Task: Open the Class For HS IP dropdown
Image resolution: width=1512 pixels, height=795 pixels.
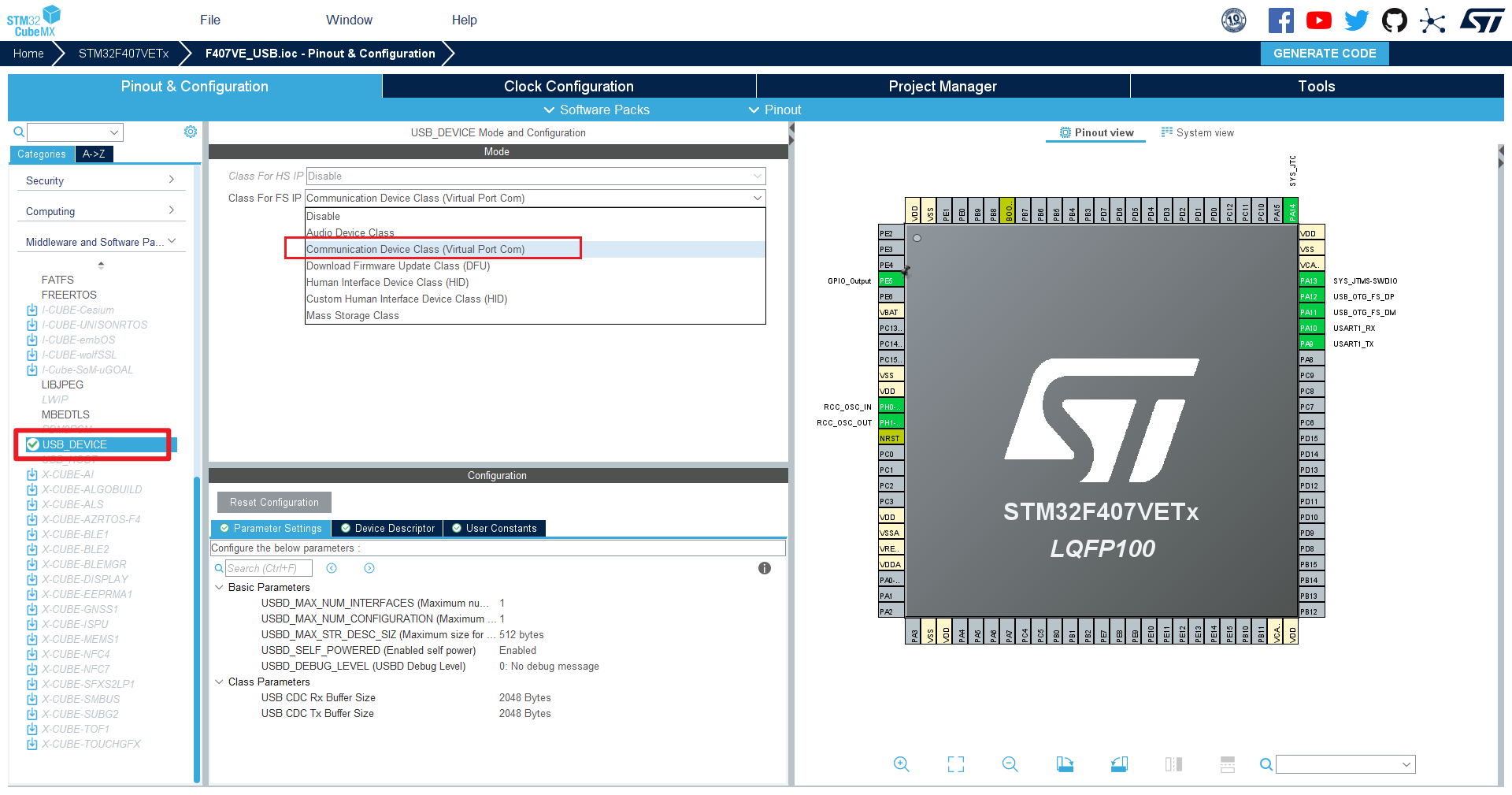Action: tap(535, 176)
